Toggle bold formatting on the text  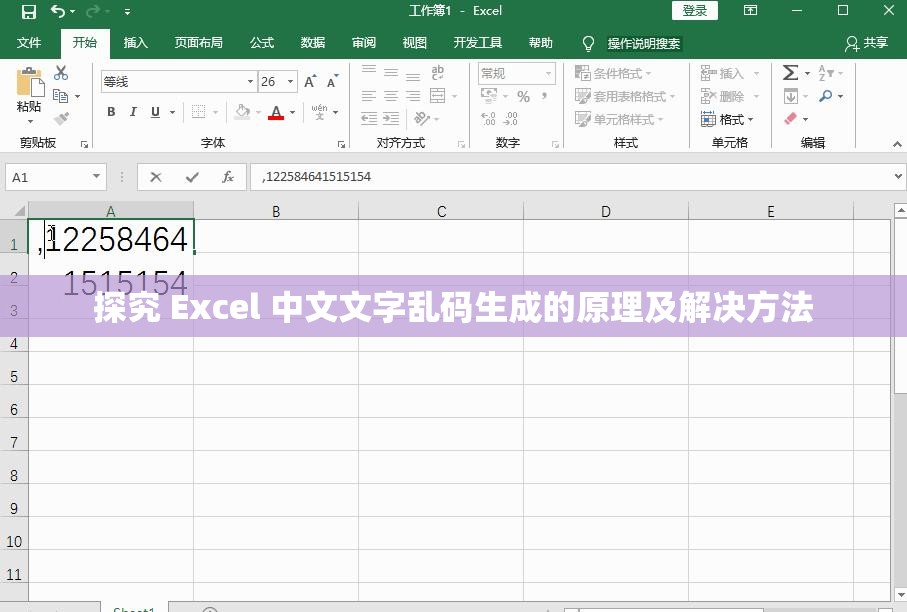(x=111, y=112)
